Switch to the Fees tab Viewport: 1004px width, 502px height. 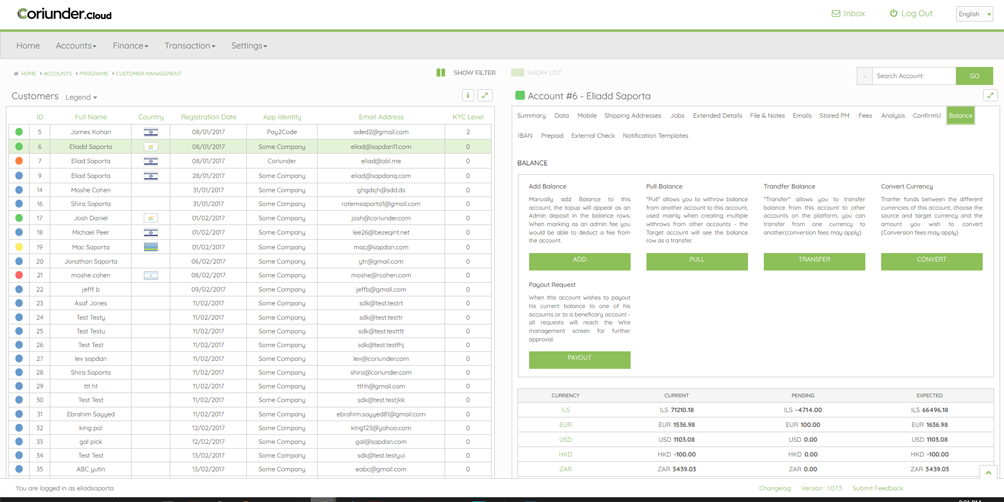865,116
